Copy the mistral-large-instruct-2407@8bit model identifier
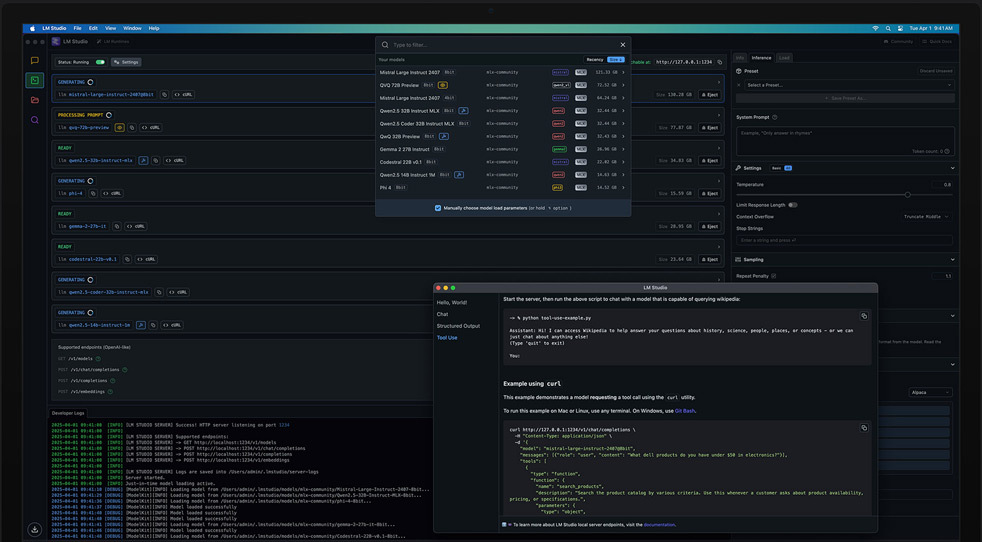 click(x=164, y=94)
